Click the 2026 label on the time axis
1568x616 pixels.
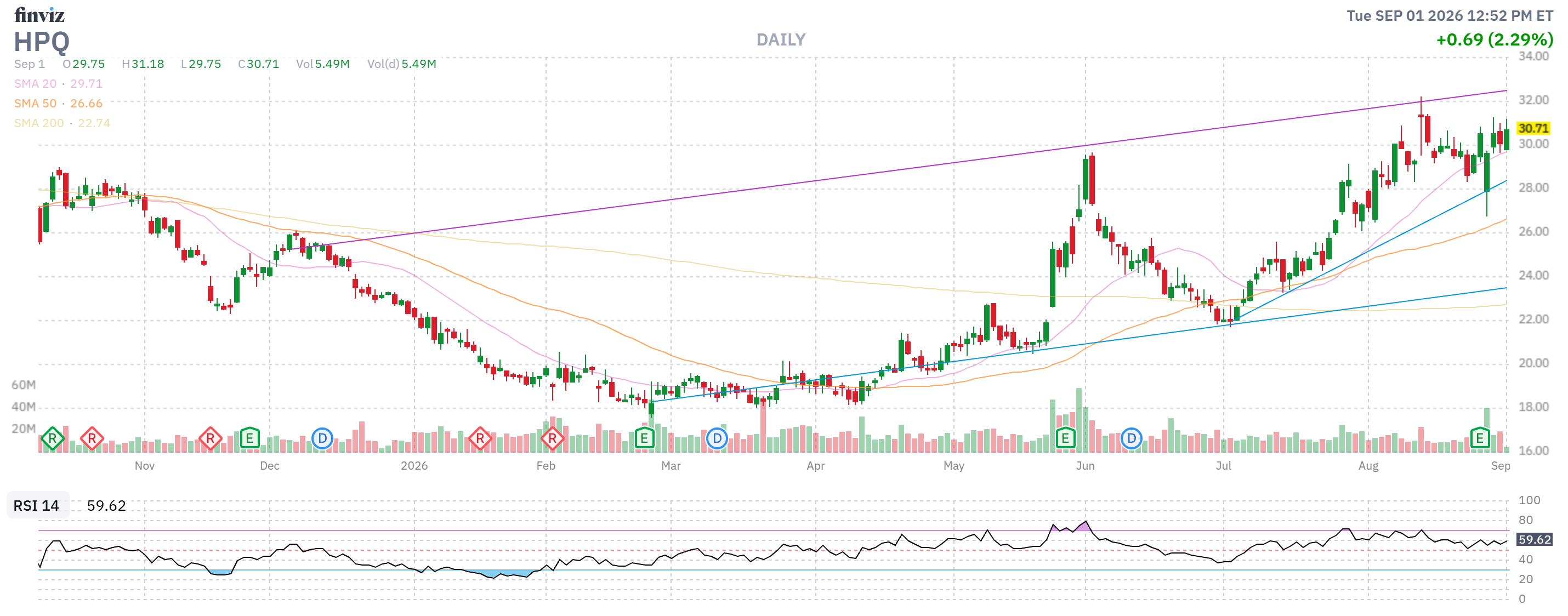[x=414, y=466]
